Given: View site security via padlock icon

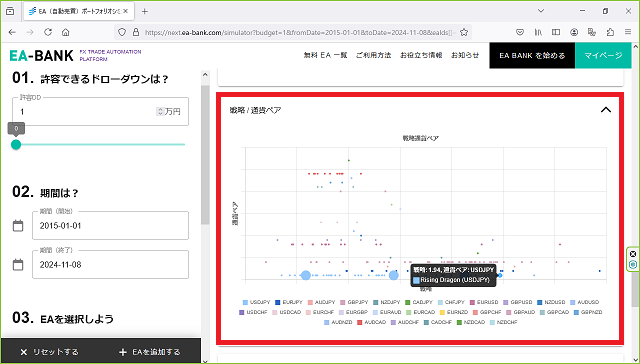Looking at the screenshot, I should pyautogui.click(x=136, y=32).
